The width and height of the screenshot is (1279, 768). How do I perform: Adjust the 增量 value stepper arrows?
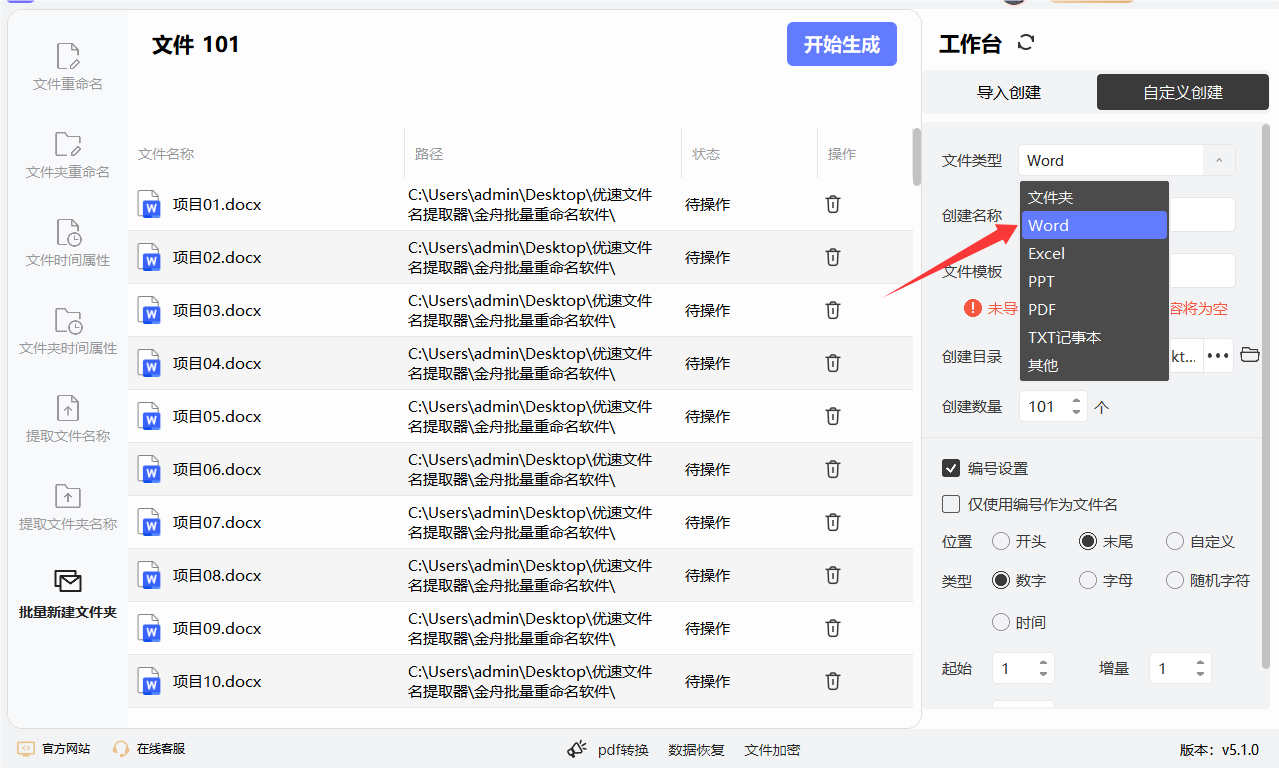1201,668
